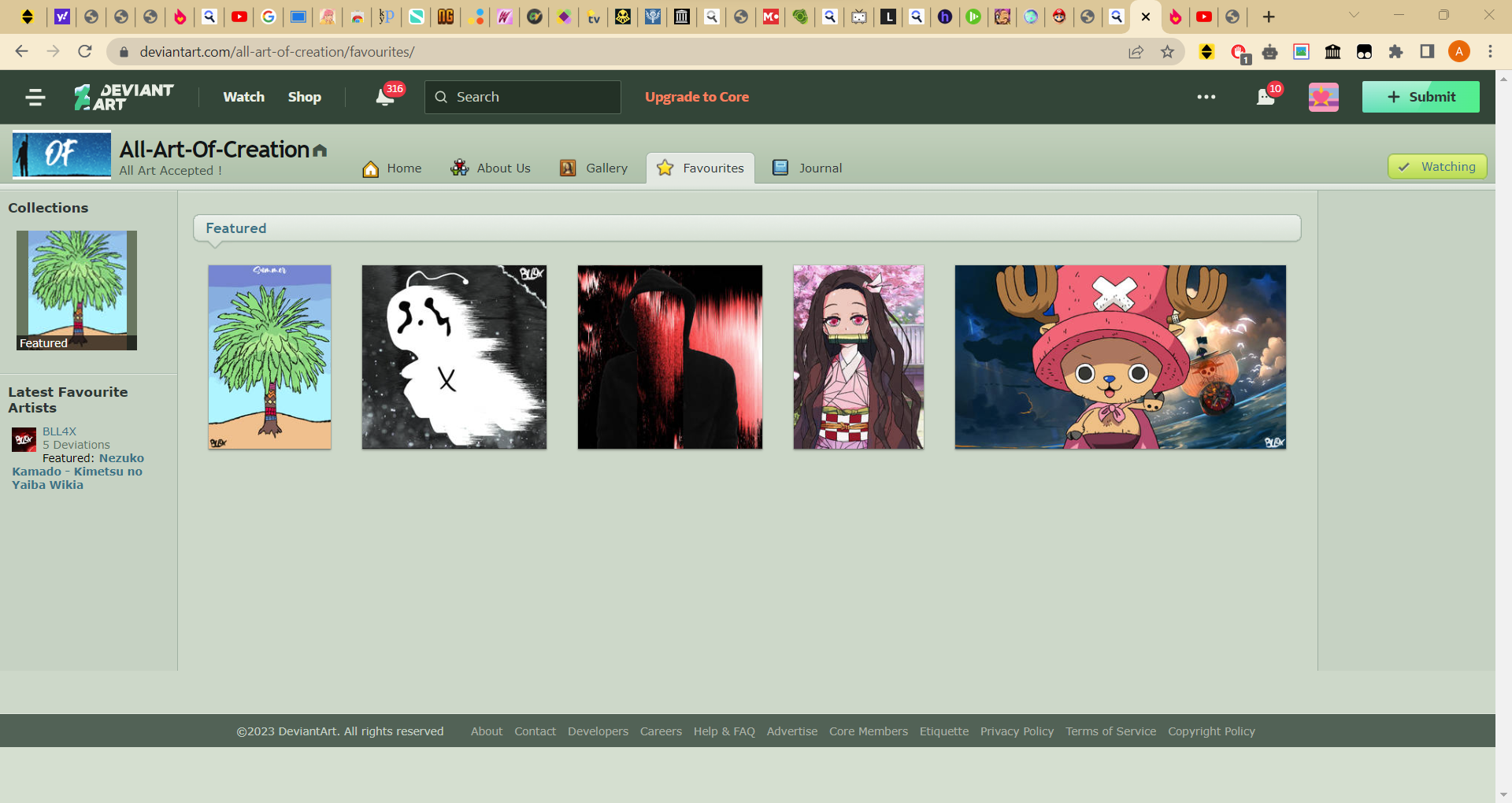Open BLL4X artist profile link
The height and width of the screenshot is (803, 1512).
[59, 431]
